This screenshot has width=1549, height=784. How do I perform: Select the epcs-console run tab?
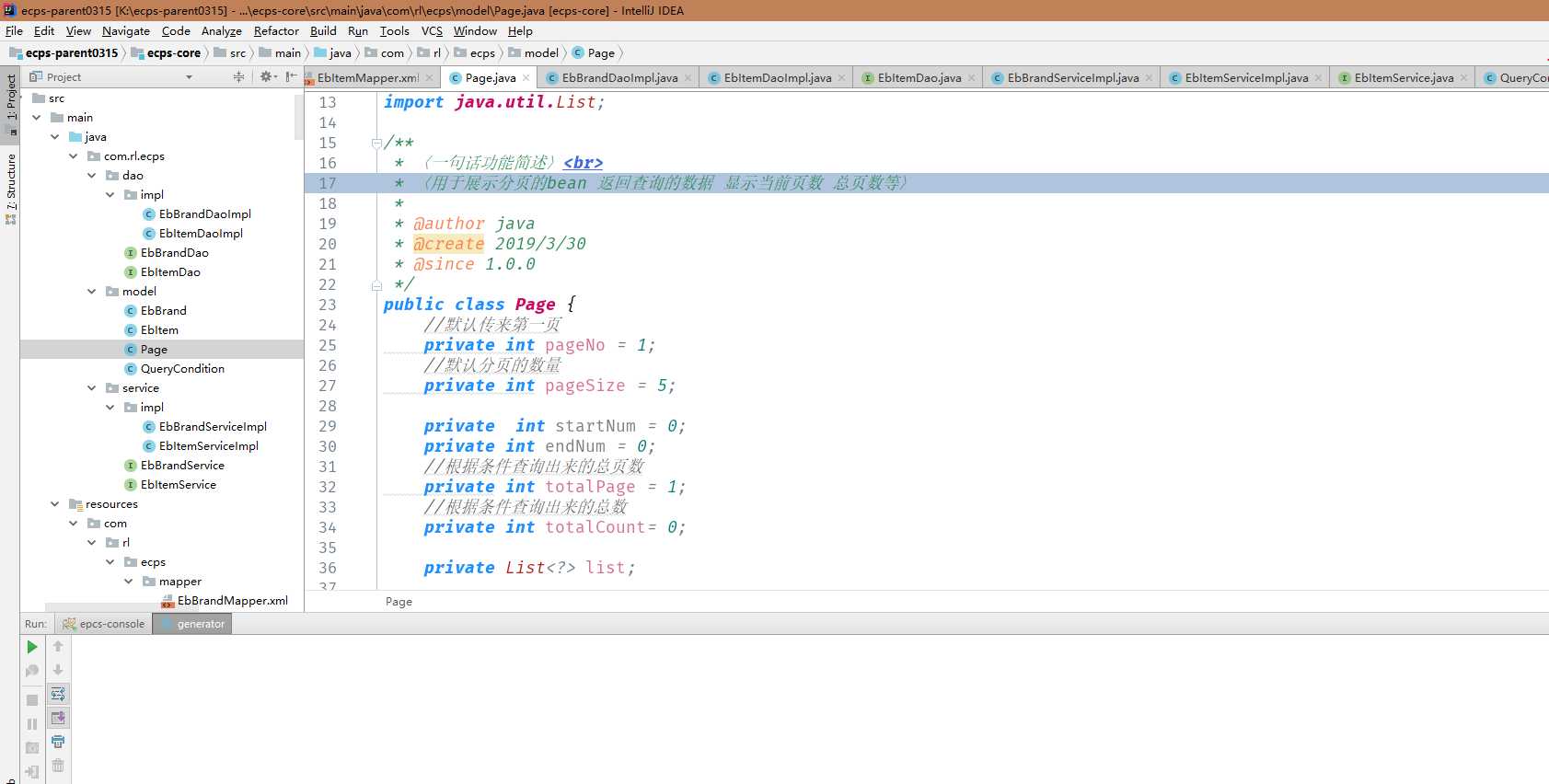(103, 624)
